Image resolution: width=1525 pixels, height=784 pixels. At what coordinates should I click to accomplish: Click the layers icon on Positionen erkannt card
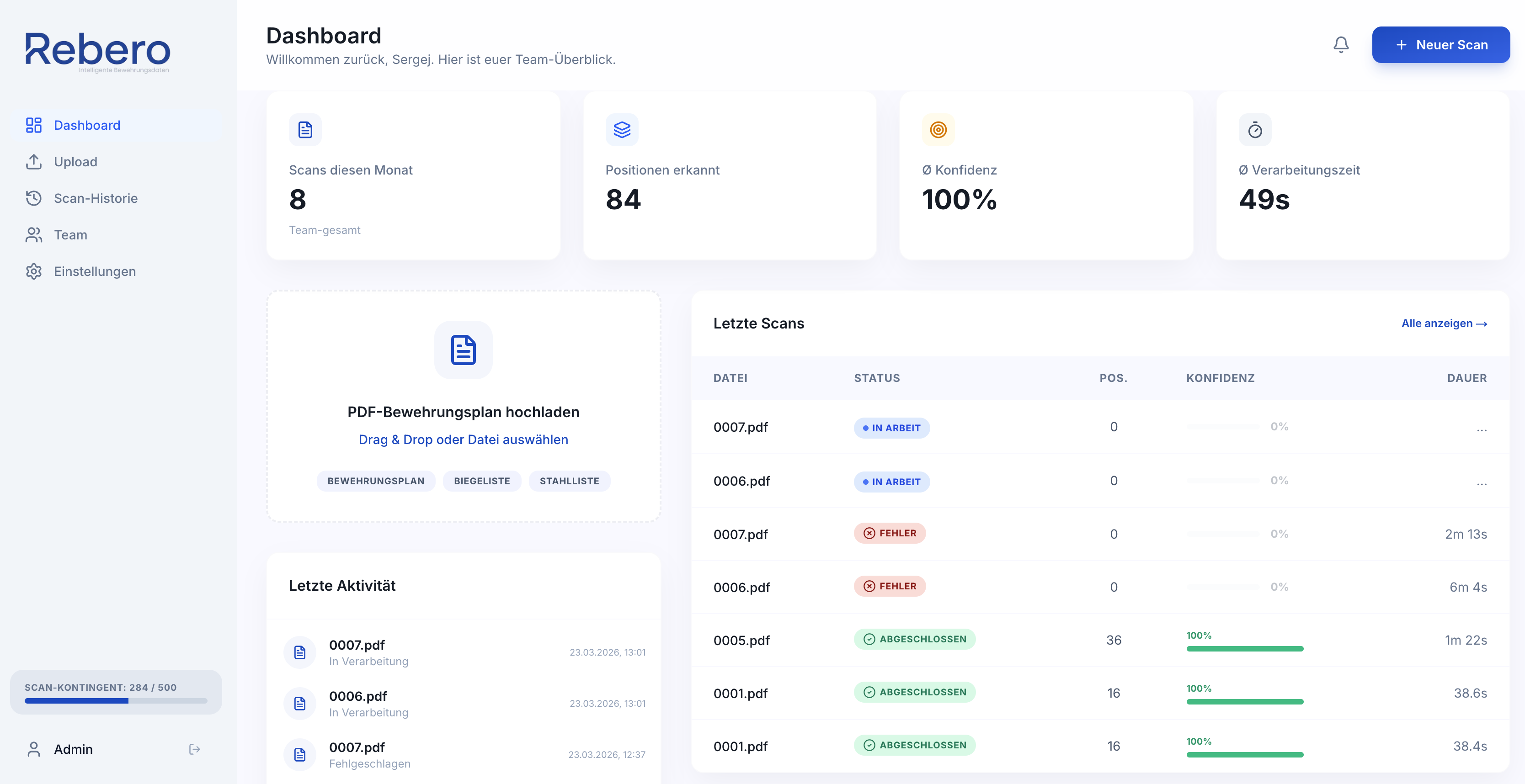click(x=622, y=129)
